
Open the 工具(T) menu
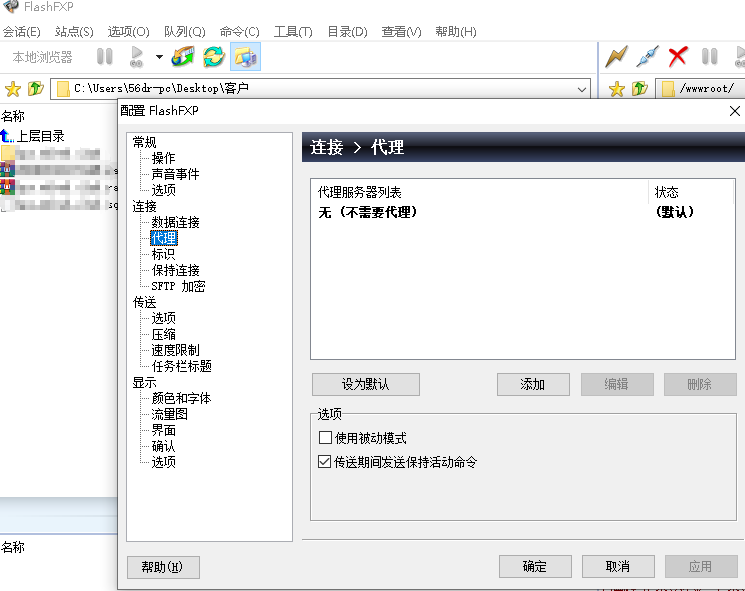(x=293, y=32)
